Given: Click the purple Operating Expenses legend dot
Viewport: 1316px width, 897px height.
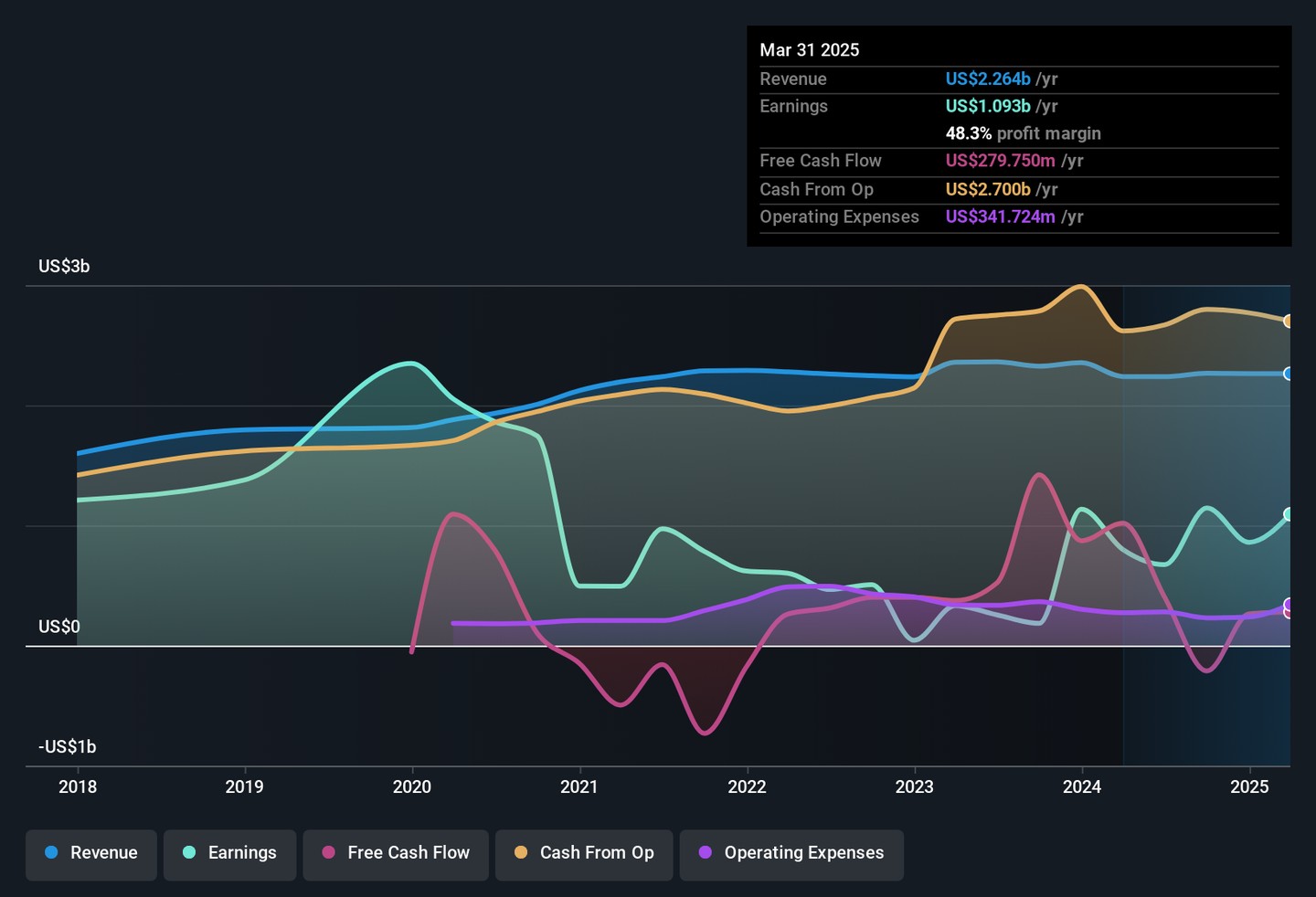Looking at the screenshot, I should tap(706, 853).
